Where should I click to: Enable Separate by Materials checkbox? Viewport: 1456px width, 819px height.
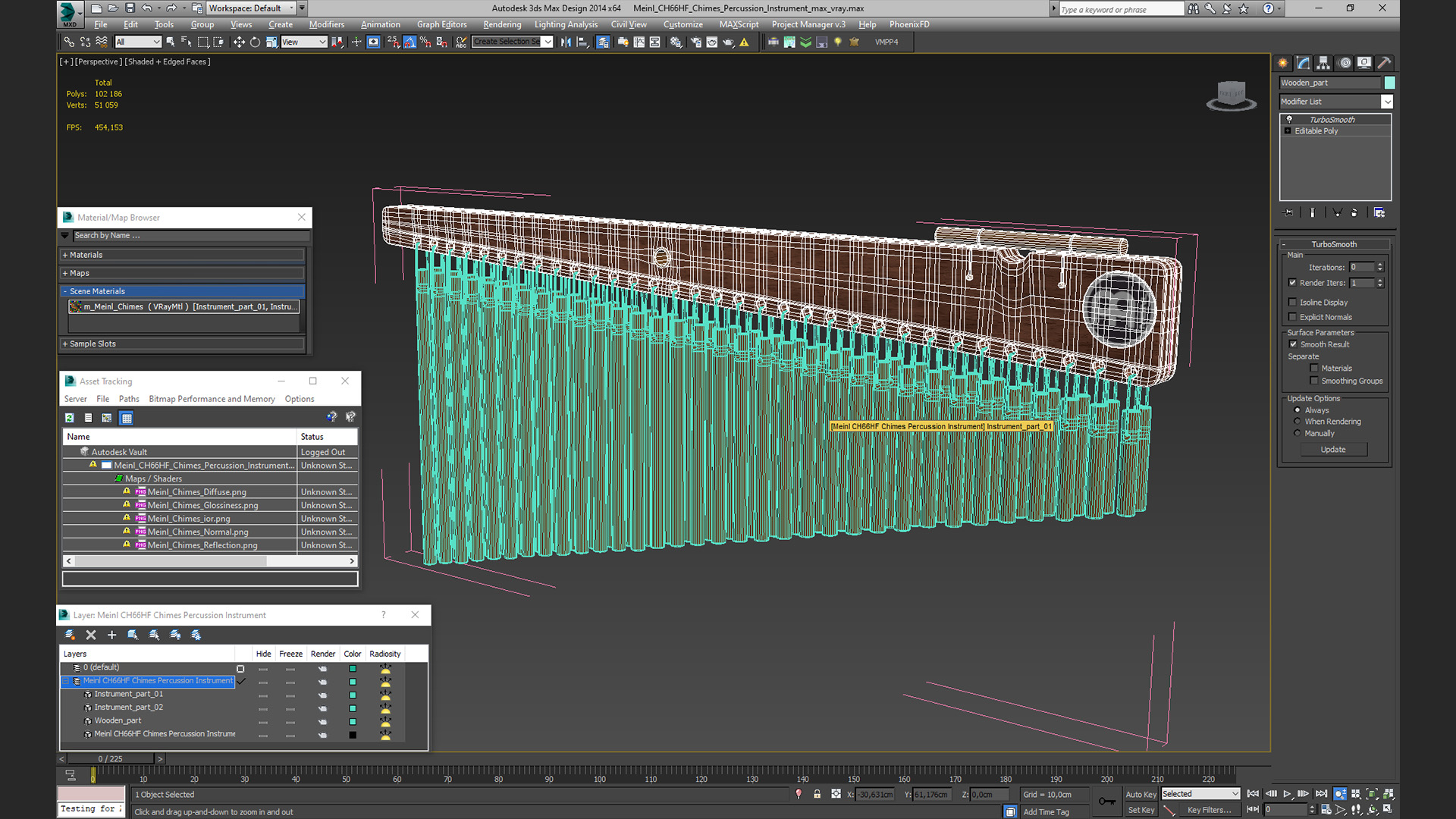click(x=1314, y=369)
